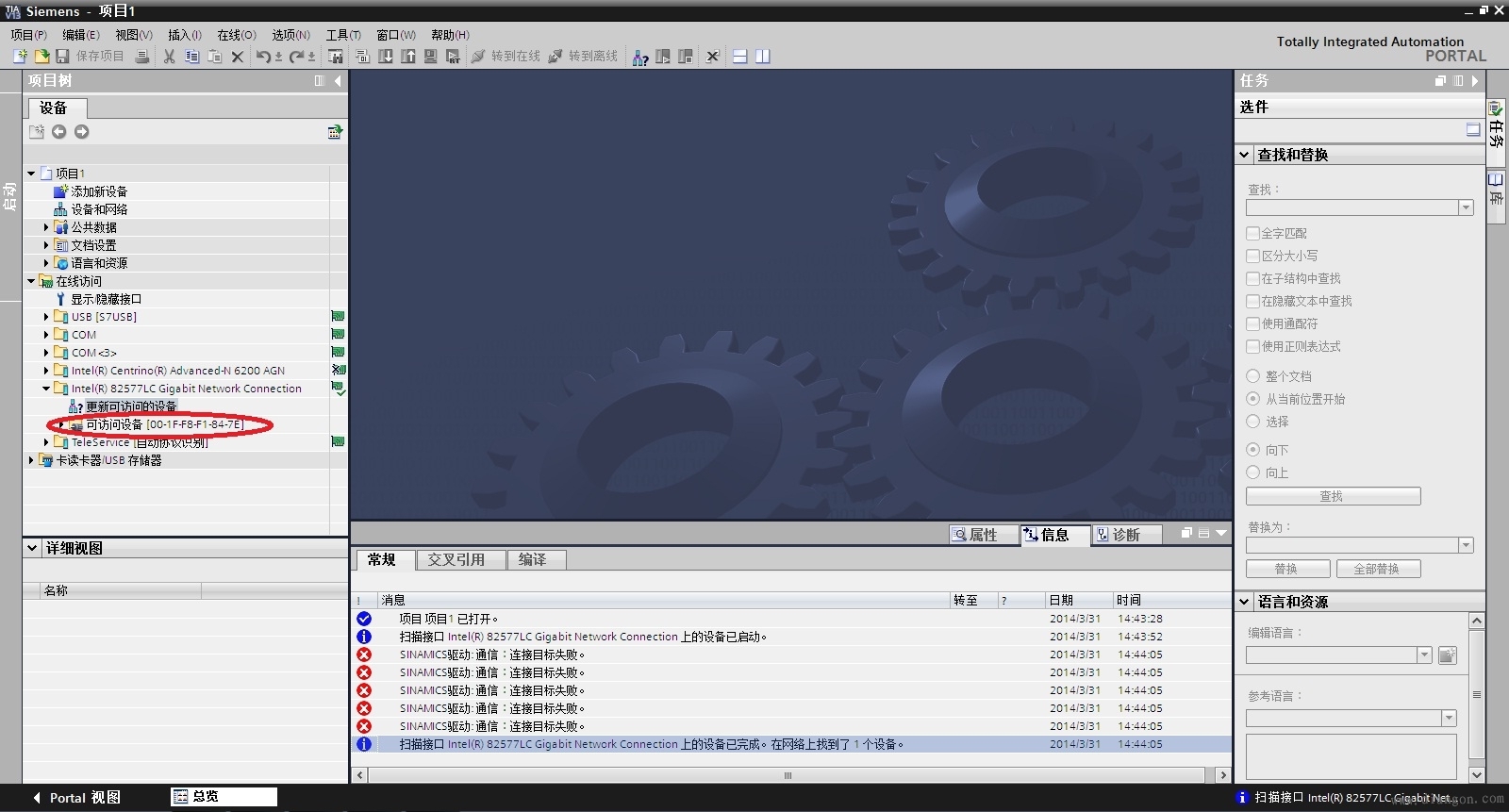Click the print icon in toolbar

[141, 57]
